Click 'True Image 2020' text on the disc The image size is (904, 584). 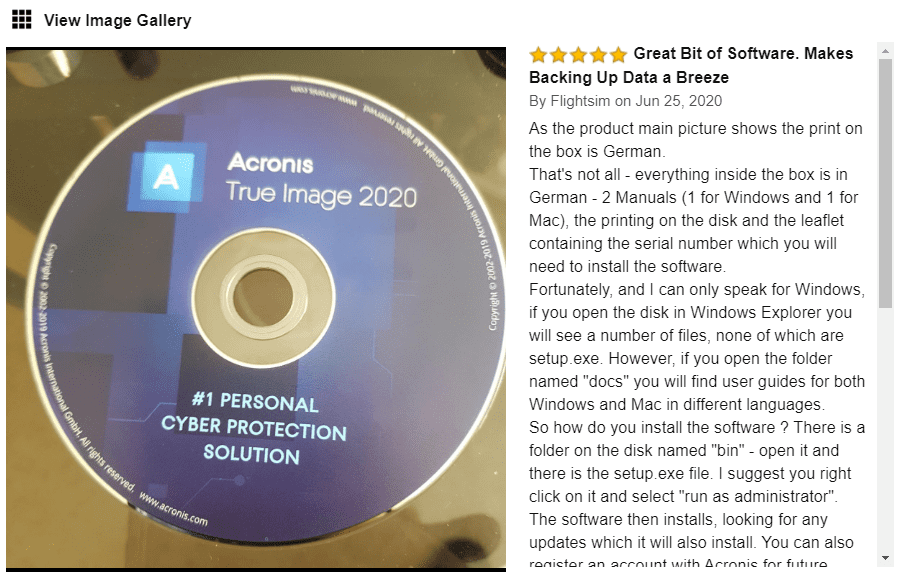(x=321, y=195)
